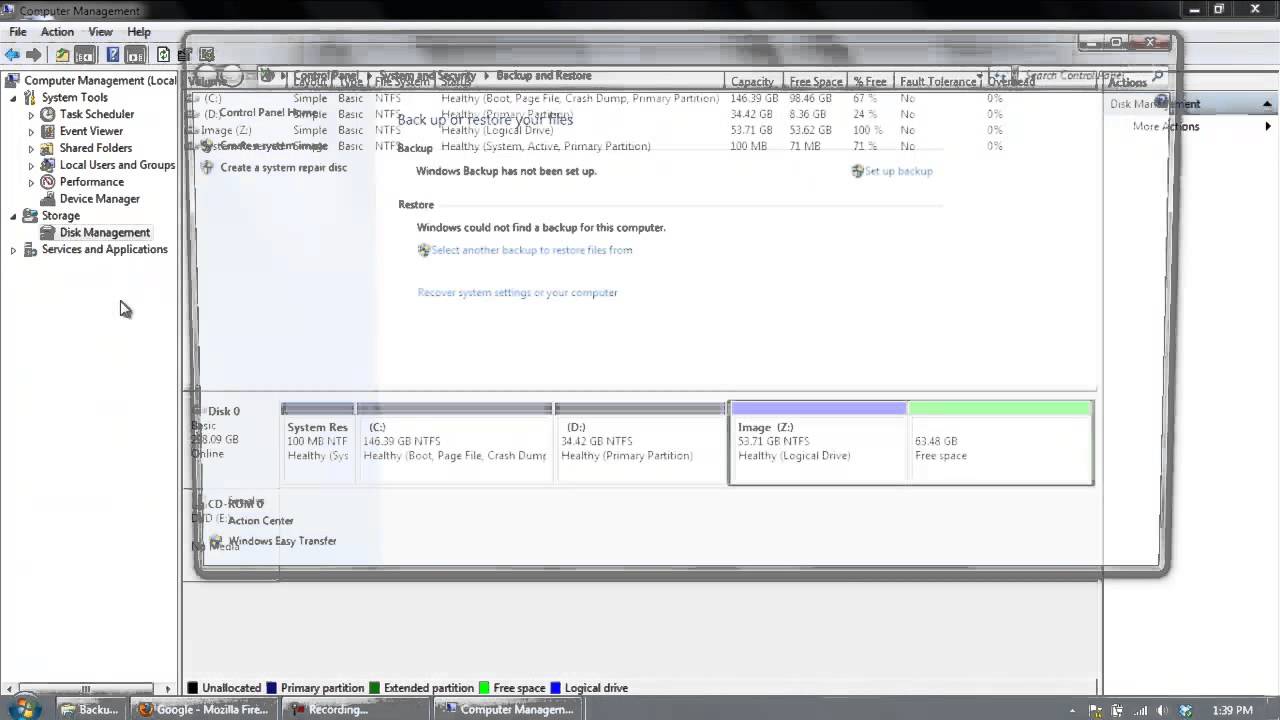The height and width of the screenshot is (720, 1280).
Task: Open the Windows Start button
Action: point(24,708)
